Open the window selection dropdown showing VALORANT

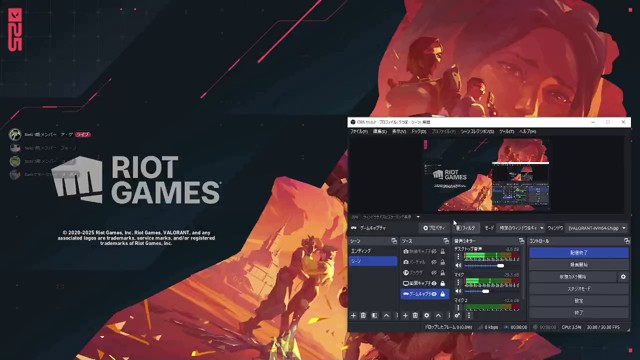597,228
